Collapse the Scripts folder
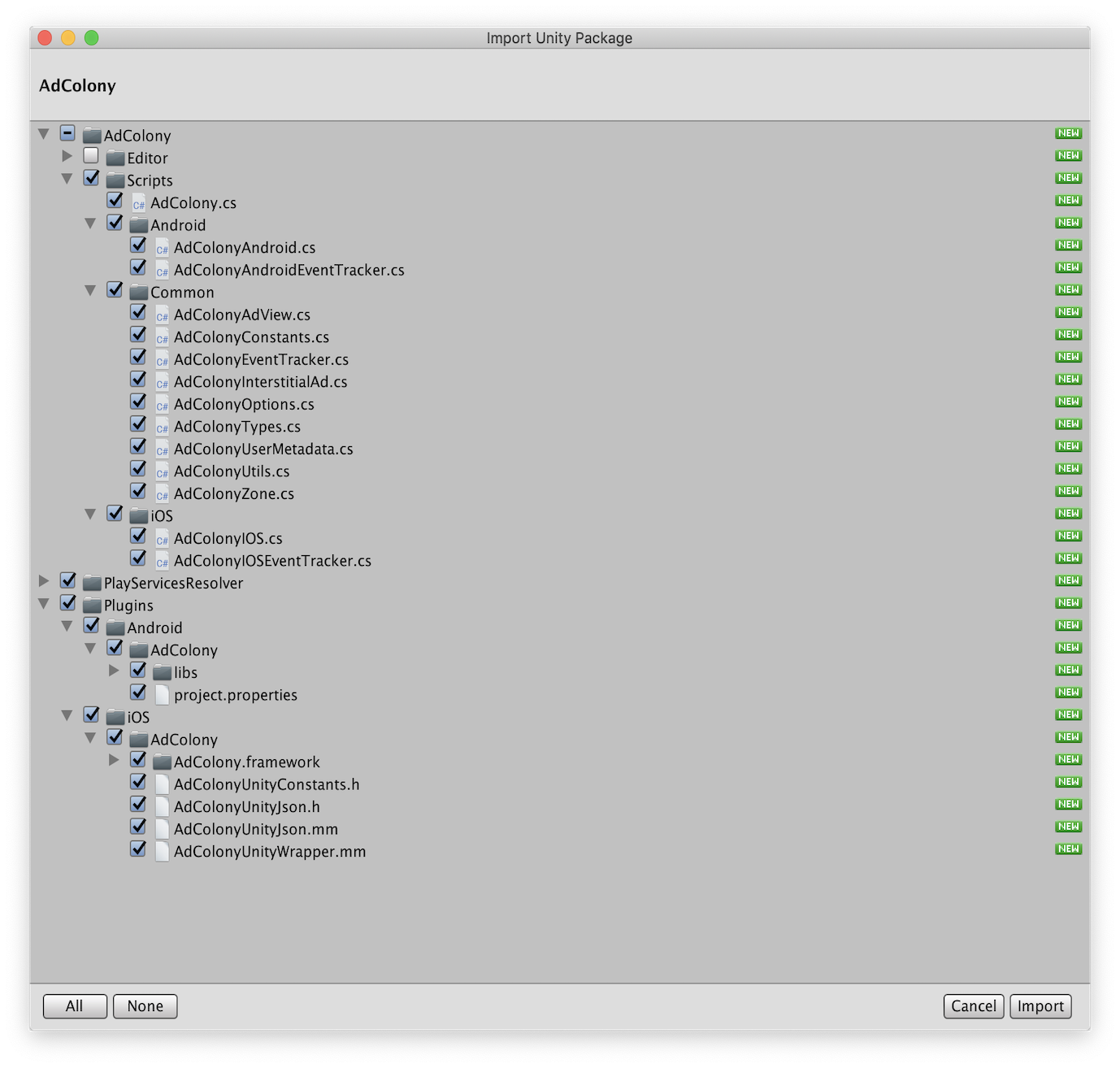This screenshot has width=1120, height=1068. tap(67, 178)
